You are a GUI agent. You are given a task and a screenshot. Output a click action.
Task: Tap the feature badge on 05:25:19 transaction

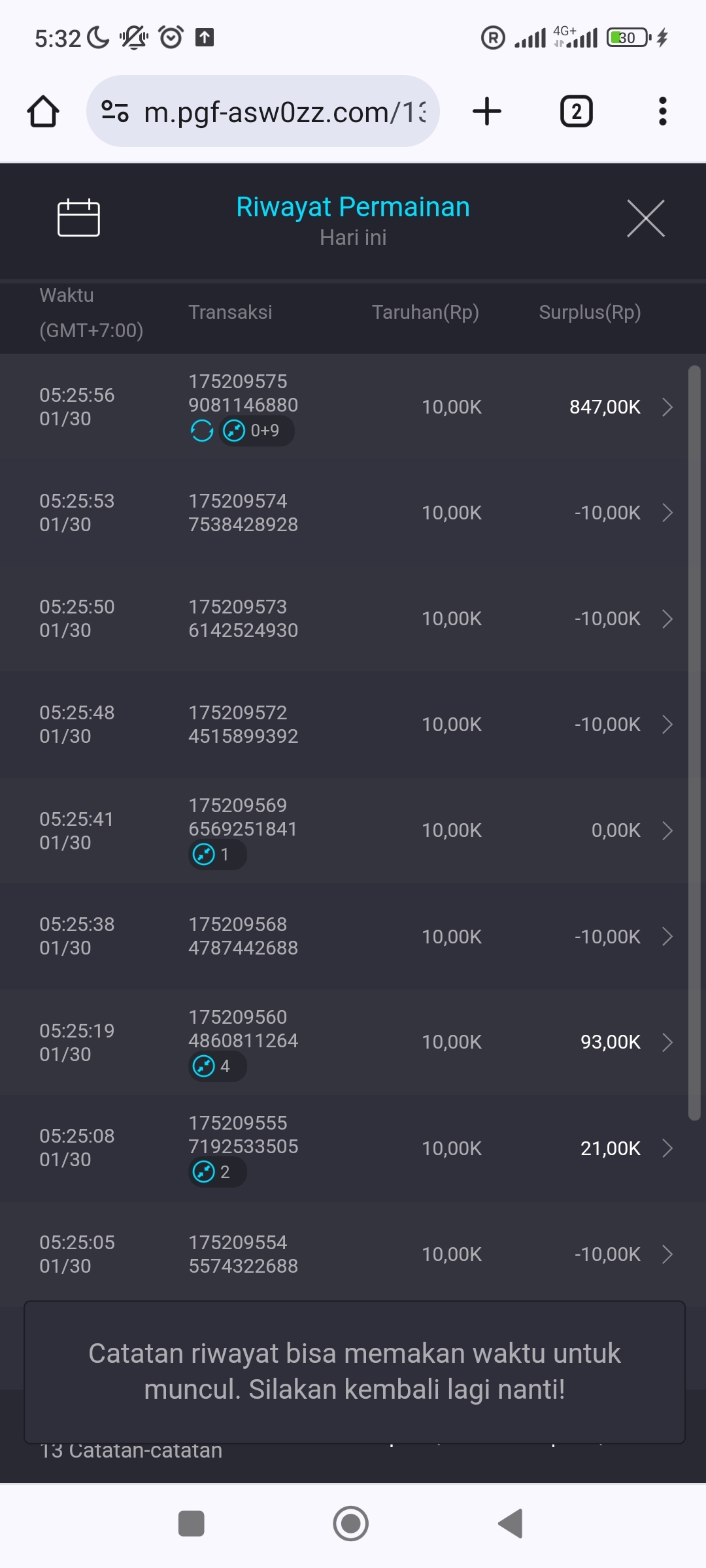pyautogui.click(x=217, y=1066)
